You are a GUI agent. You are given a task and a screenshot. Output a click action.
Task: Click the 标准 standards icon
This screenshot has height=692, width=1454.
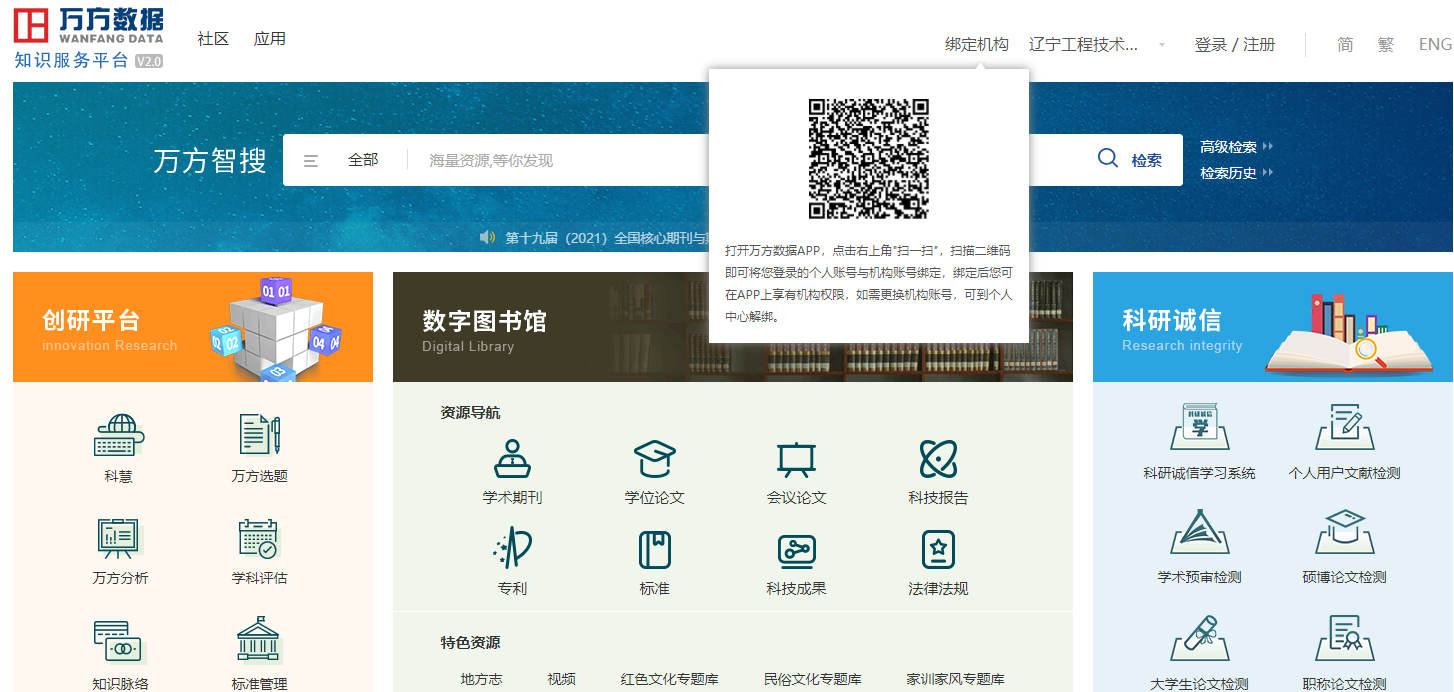coord(654,550)
